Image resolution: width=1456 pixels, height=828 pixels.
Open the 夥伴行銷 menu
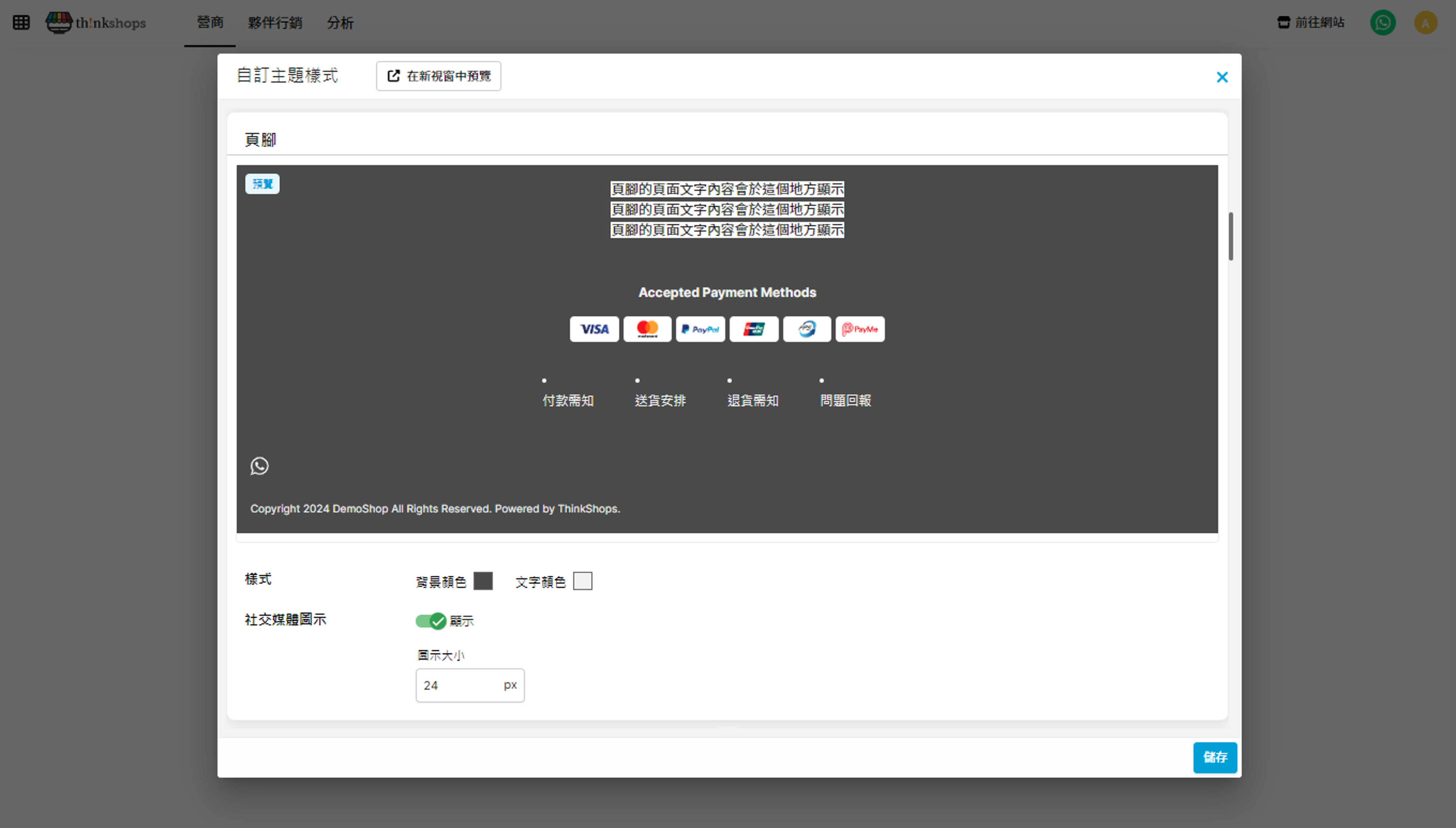(275, 23)
